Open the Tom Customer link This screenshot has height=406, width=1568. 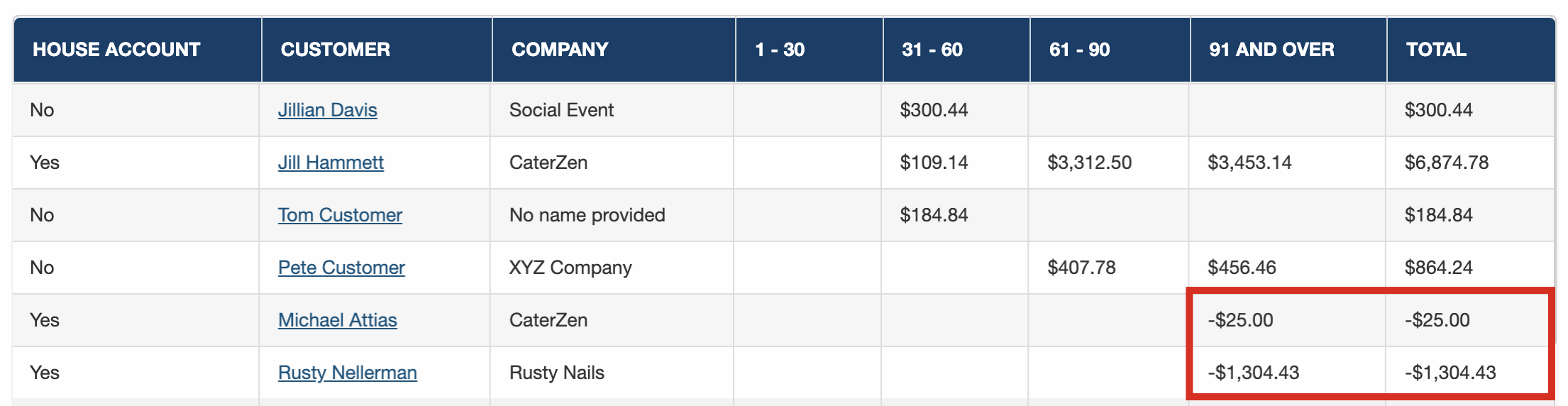pos(340,215)
